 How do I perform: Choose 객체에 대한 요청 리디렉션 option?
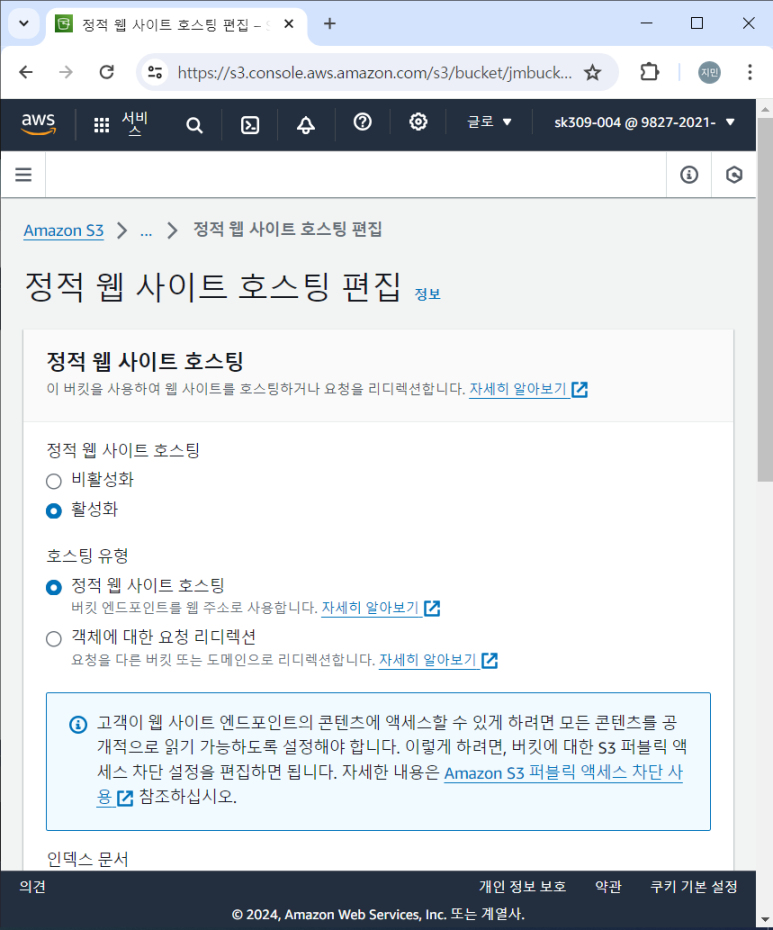[54, 639]
